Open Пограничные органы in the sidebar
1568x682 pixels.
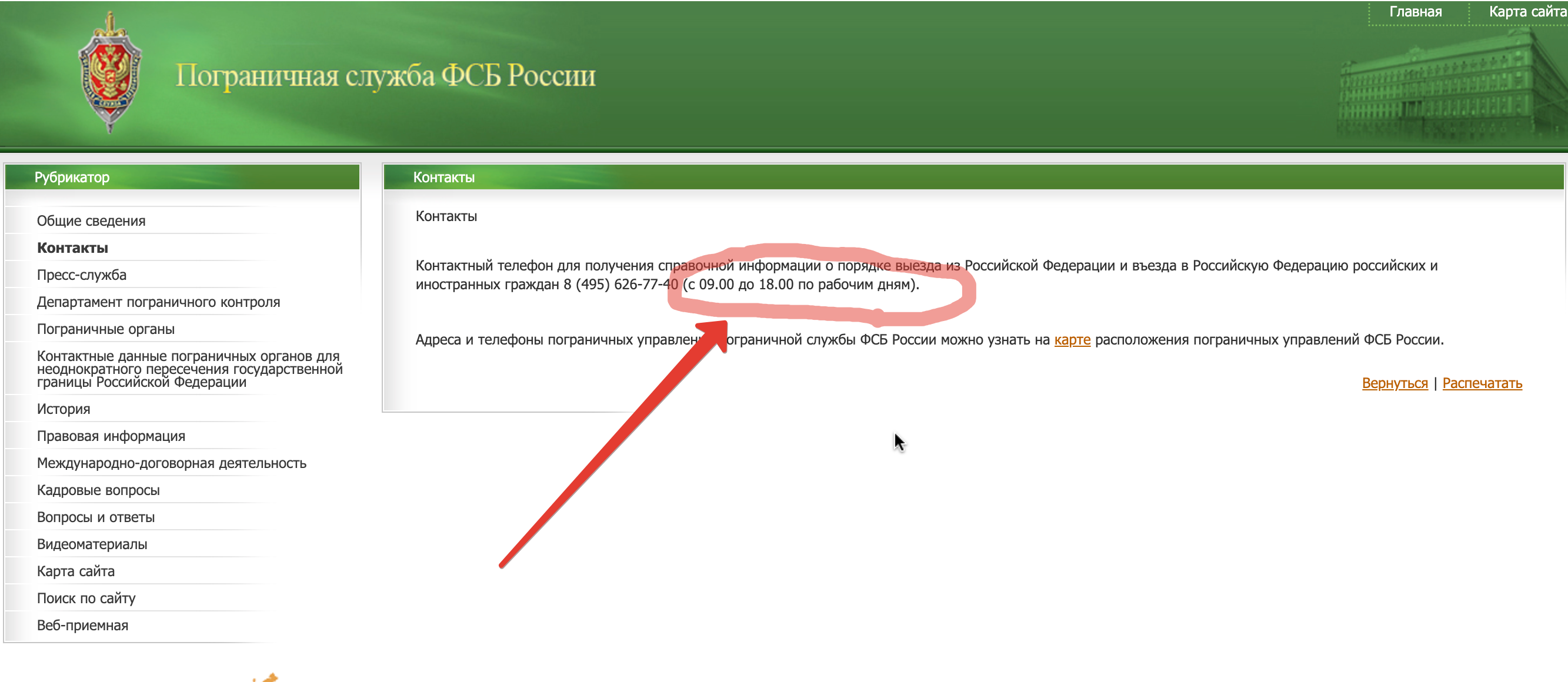106,329
